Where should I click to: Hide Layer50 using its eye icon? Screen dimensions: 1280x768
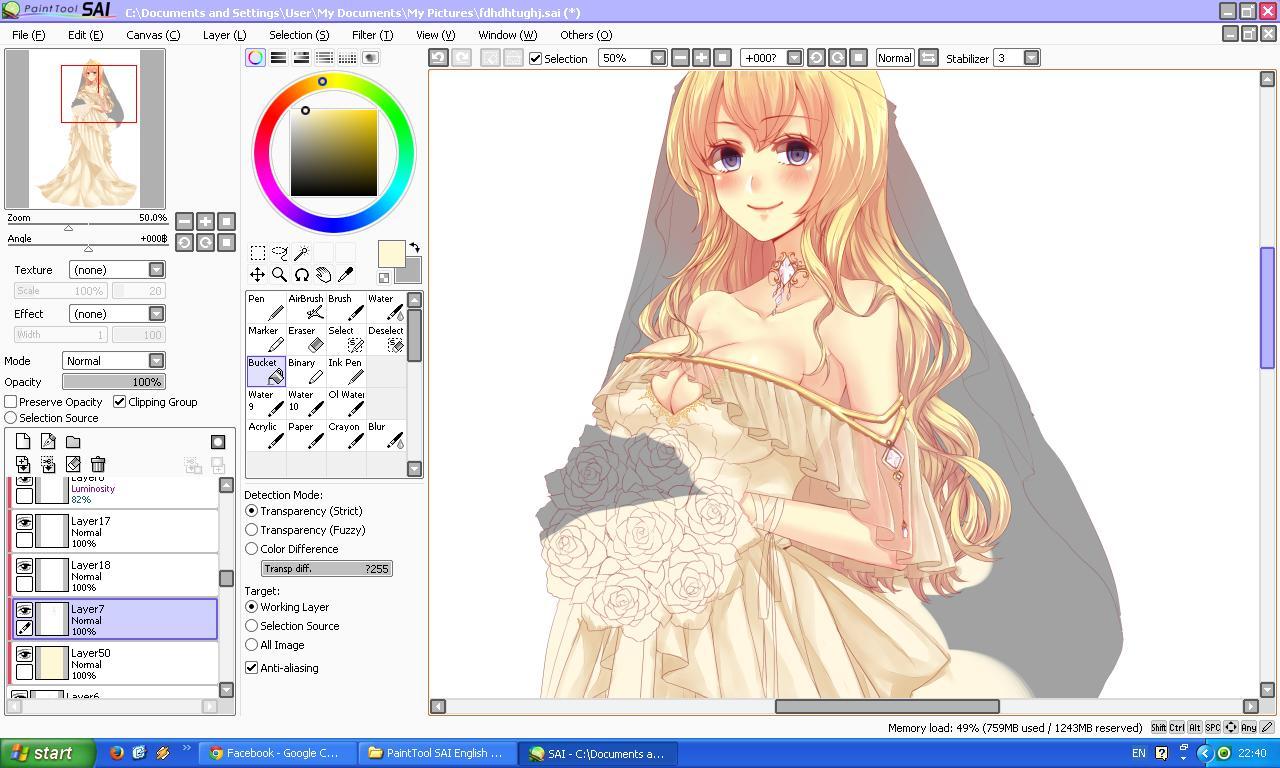pos(24,654)
